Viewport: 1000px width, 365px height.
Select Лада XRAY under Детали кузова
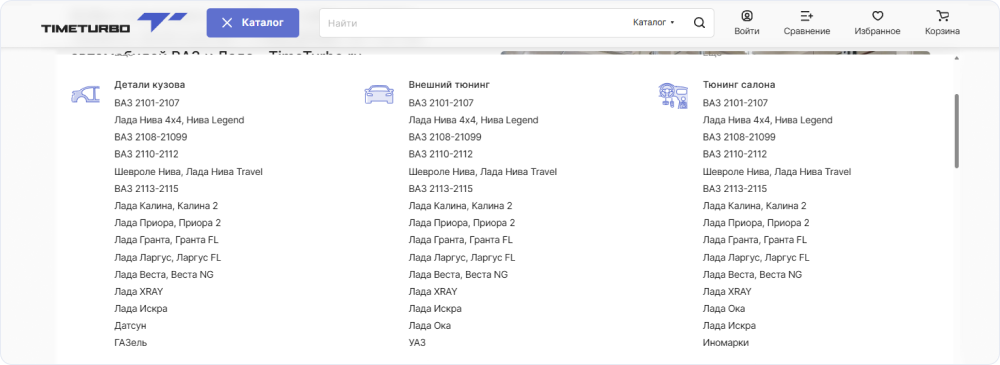point(138,292)
